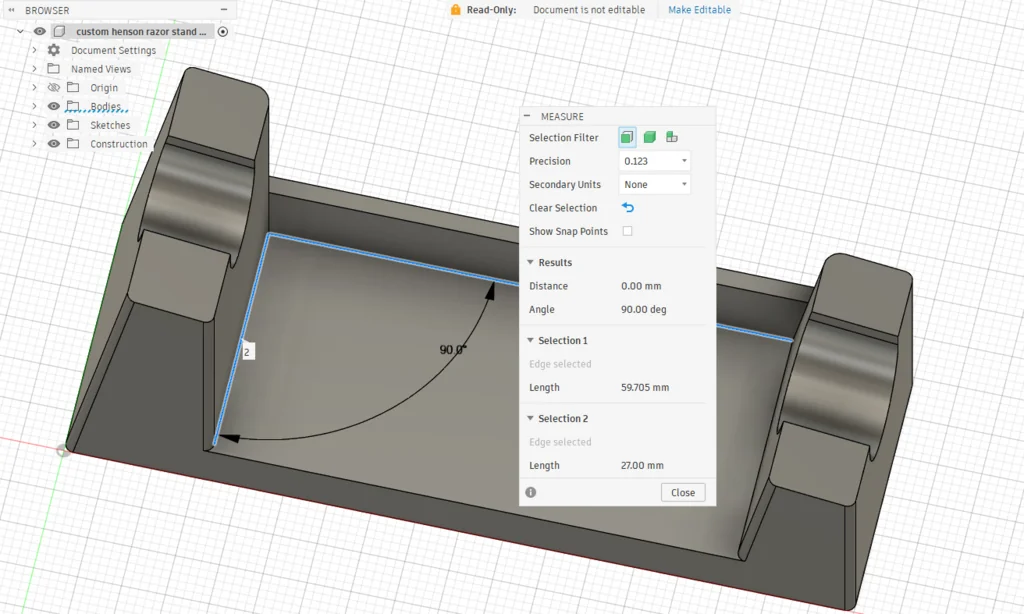This screenshot has height=614, width=1024.
Task: Open the Secondary Units dropdown
Action: click(655, 184)
